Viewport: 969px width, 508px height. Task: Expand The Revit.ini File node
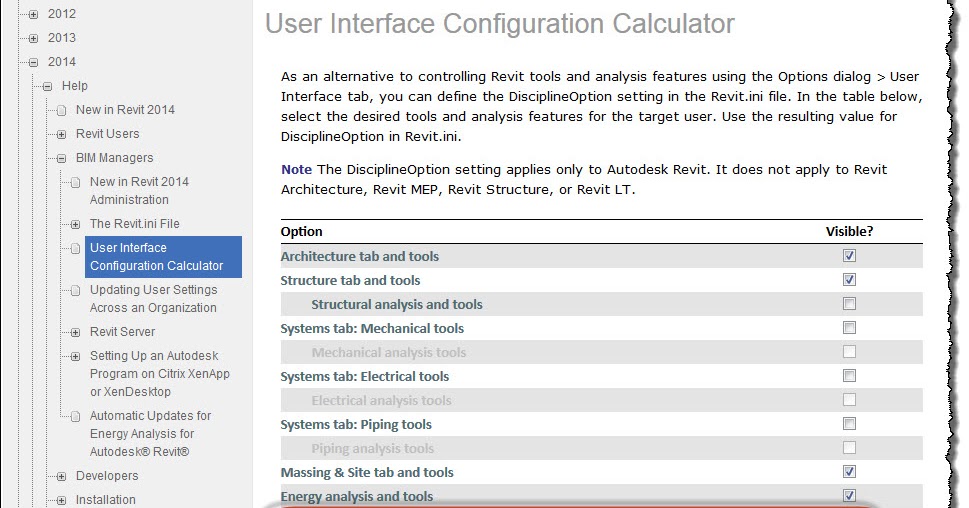tap(75, 224)
